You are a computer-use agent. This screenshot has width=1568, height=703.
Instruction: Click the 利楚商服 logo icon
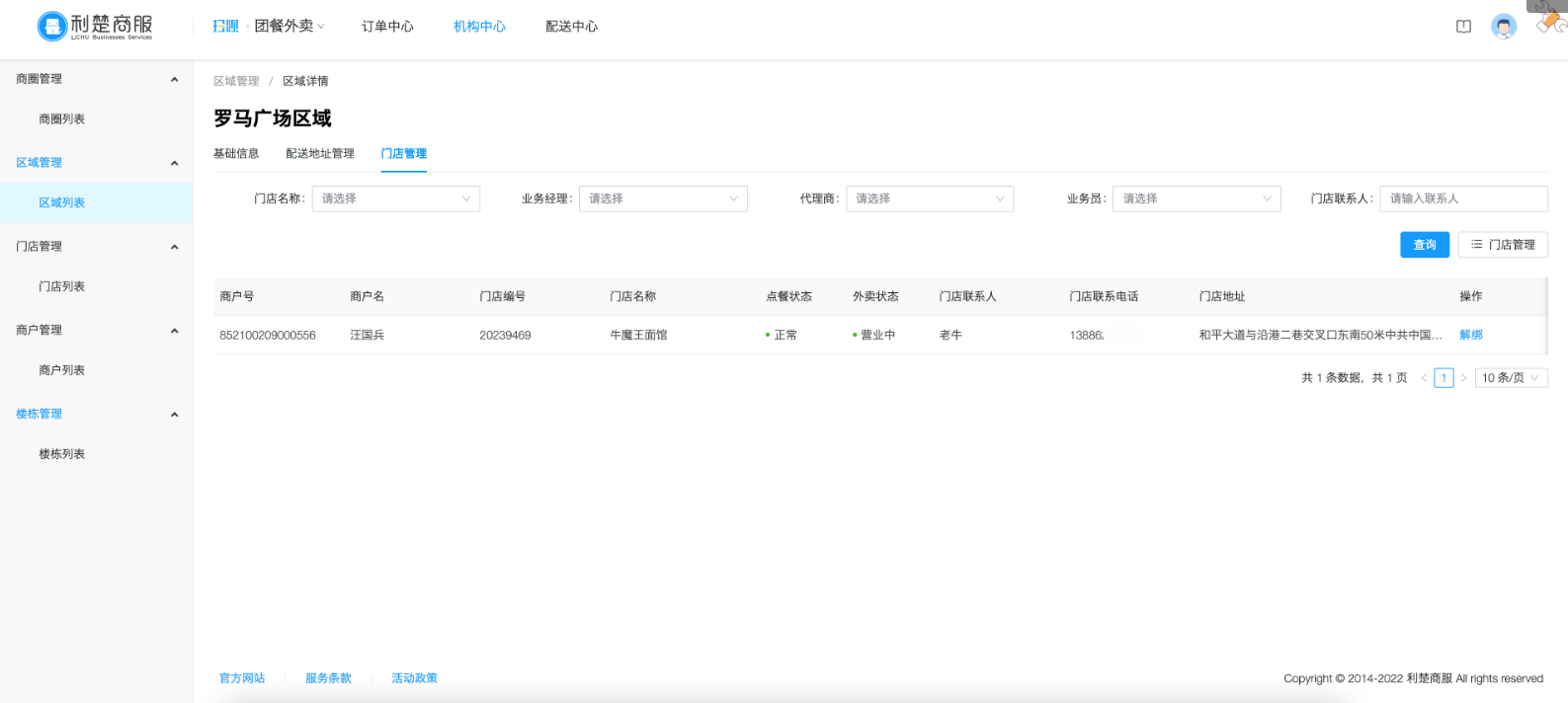tap(51, 27)
